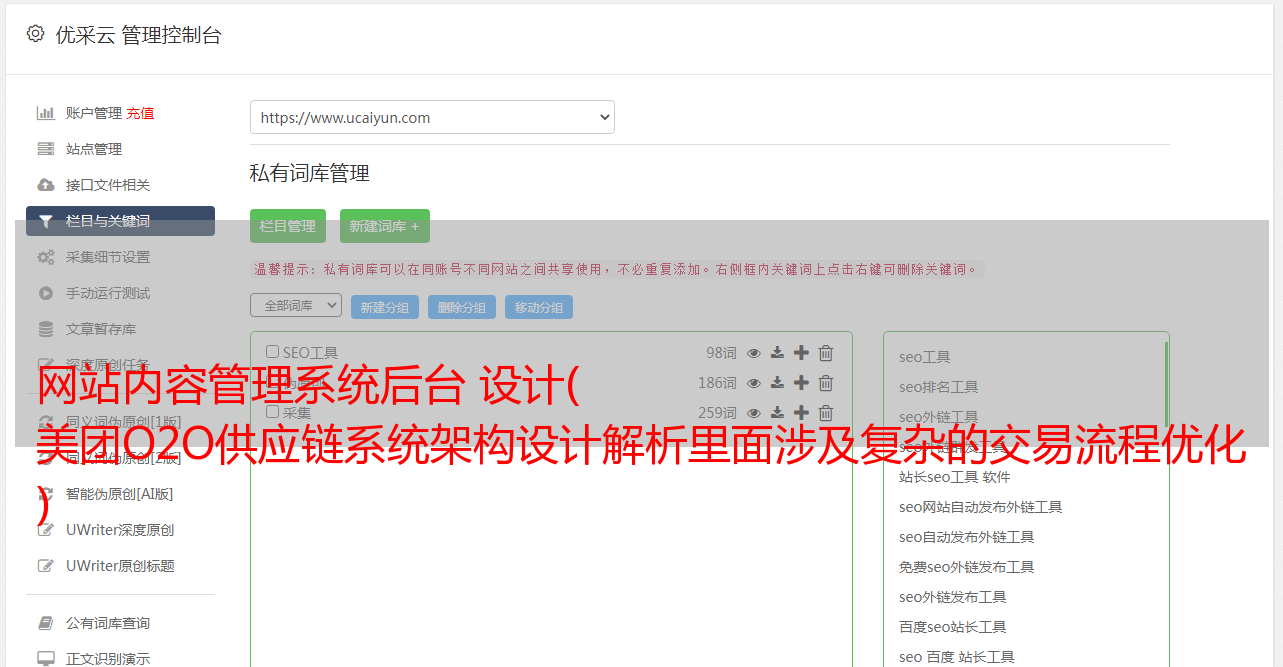View SEO工具 keywords with the eye icon

[x=754, y=353]
